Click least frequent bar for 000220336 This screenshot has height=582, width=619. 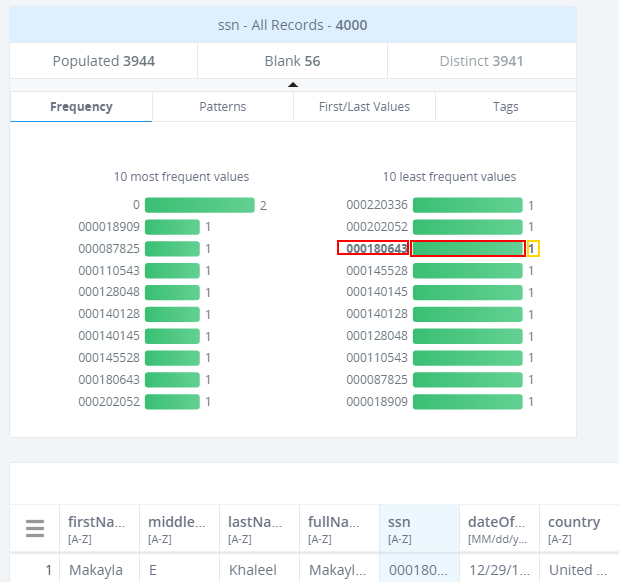click(x=468, y=205)
